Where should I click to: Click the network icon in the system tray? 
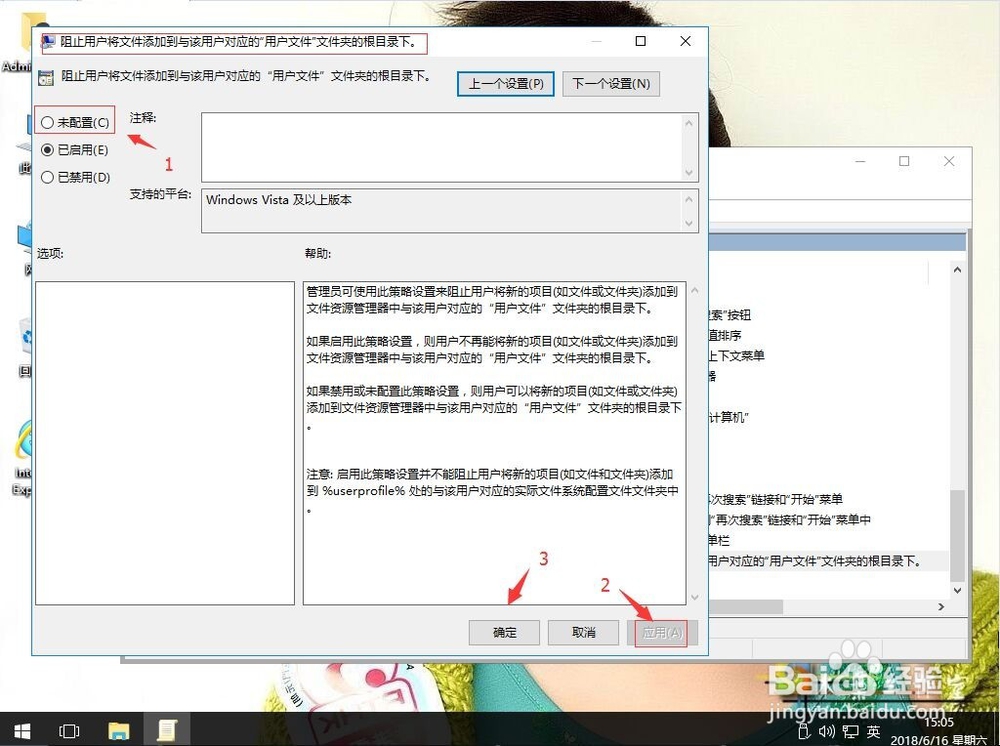(850, 730)
